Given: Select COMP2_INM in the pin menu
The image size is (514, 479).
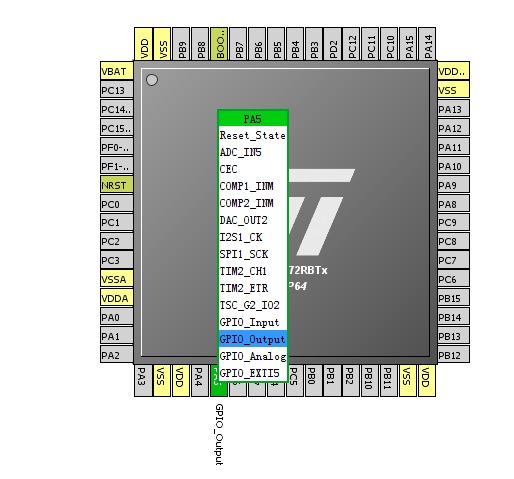Looking at the screenshot, I should click(253, 203).
